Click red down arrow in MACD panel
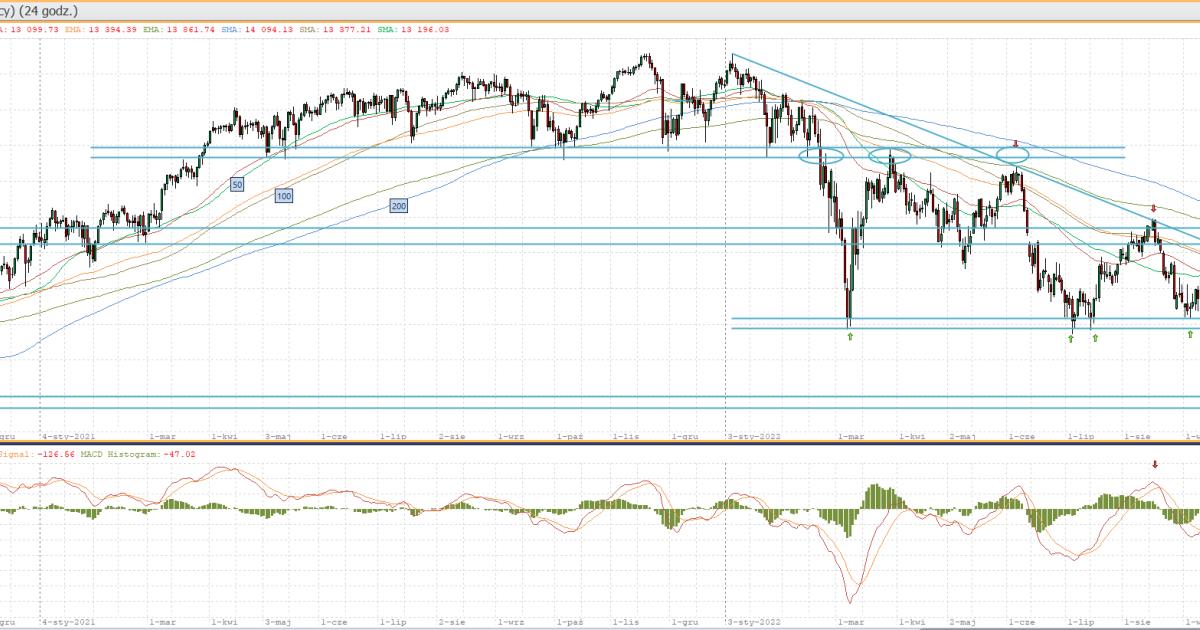 [1155, 464]
